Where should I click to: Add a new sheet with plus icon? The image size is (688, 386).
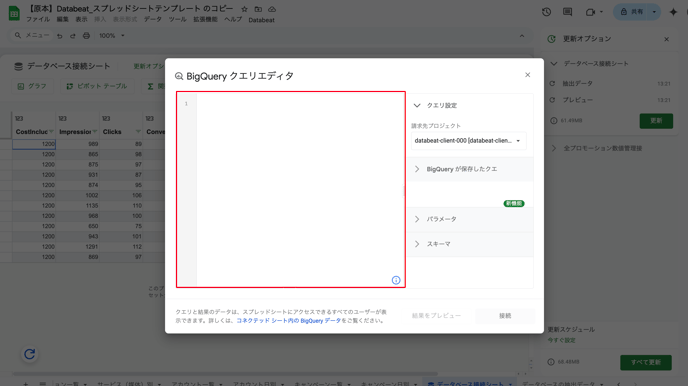click(25, 384)
